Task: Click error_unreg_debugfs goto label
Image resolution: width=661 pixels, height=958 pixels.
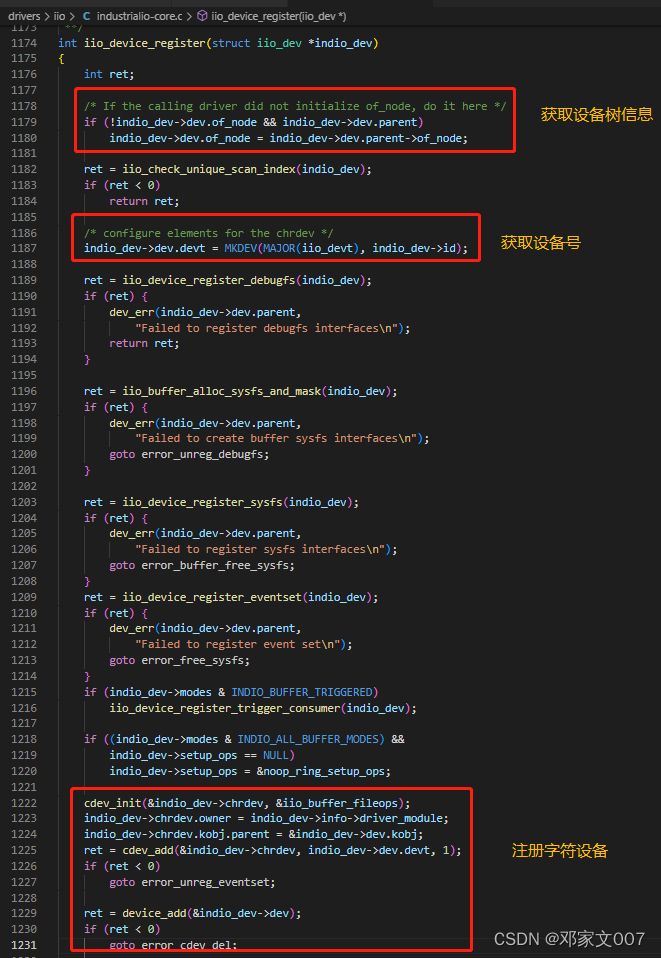Action: tap(203, 454)
